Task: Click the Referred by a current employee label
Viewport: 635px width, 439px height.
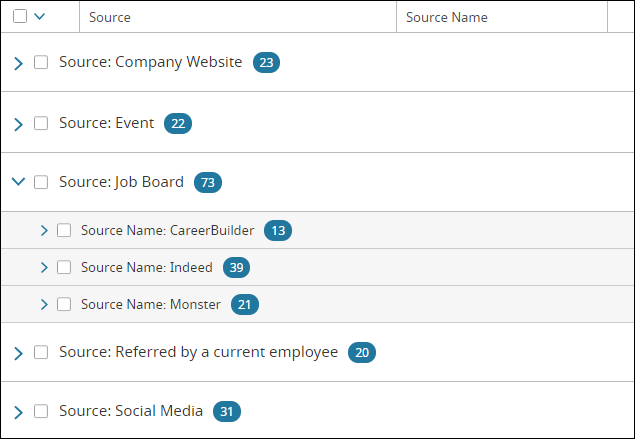Action: [x=198, y=352]
